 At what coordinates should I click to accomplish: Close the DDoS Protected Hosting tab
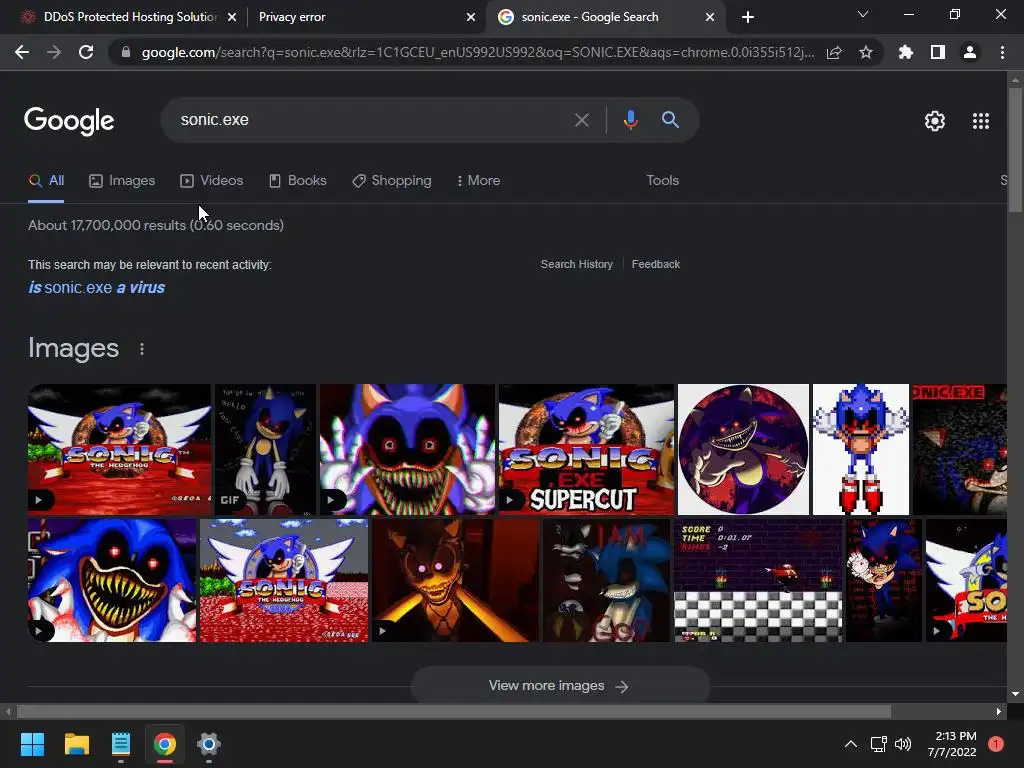(x=232, y=17)
